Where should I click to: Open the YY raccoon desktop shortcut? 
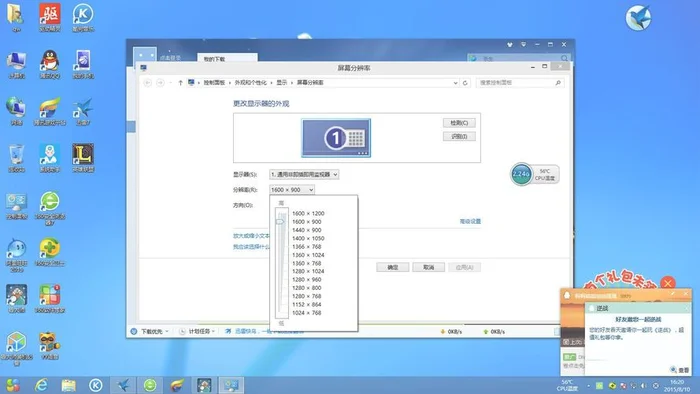coord(50,345)
